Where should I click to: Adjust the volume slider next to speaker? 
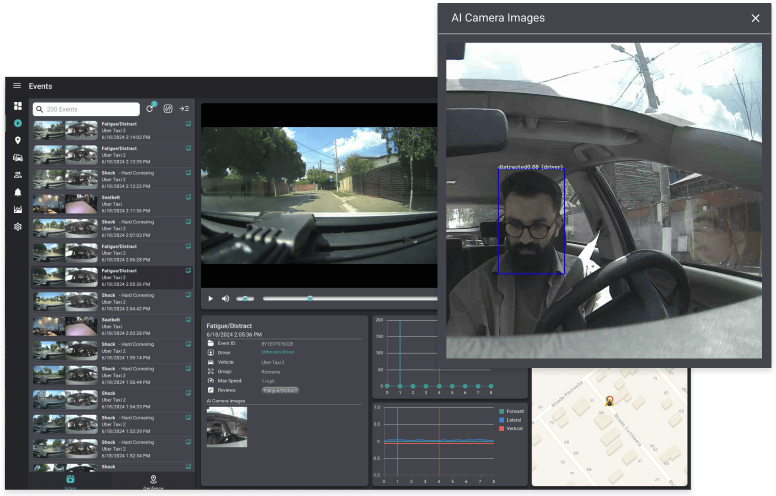[x=246, y=298]
